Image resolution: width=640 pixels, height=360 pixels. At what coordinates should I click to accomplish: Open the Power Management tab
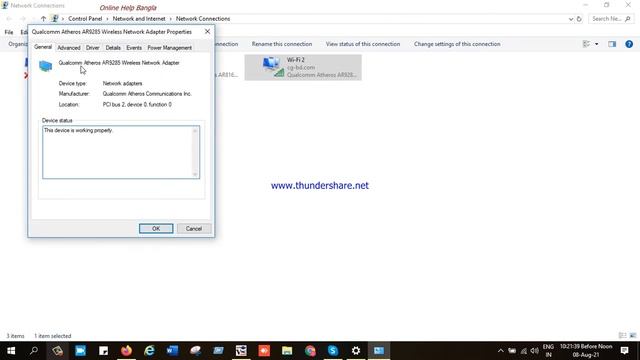169,48
